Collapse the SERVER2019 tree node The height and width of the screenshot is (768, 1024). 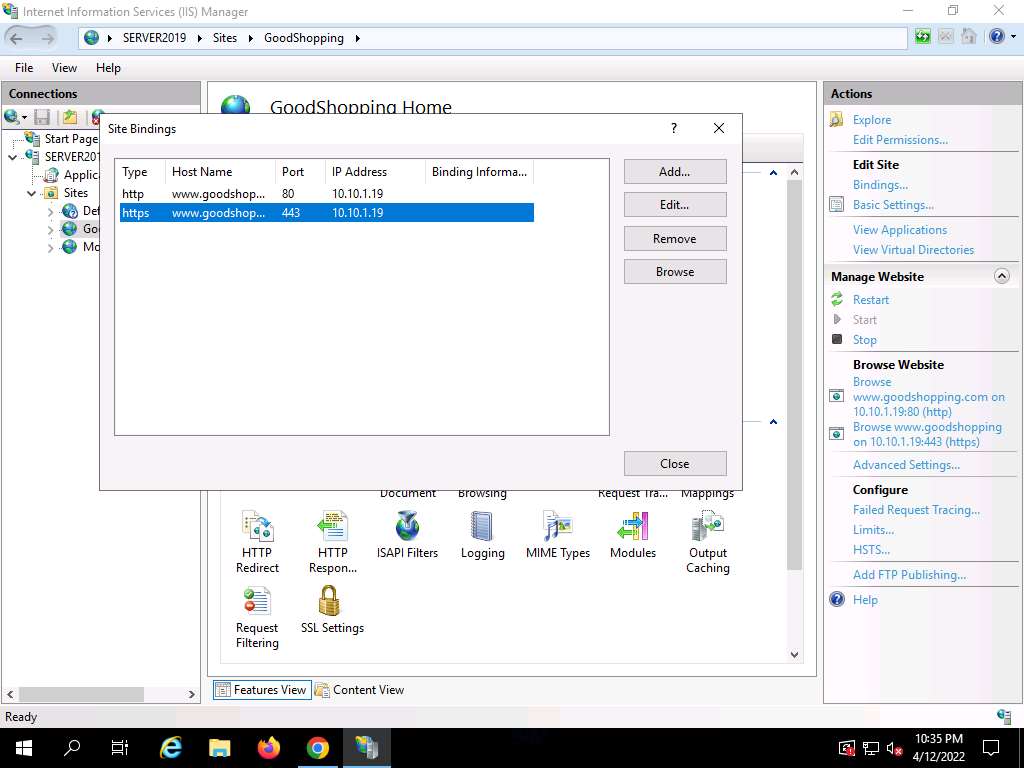[13, 157]
